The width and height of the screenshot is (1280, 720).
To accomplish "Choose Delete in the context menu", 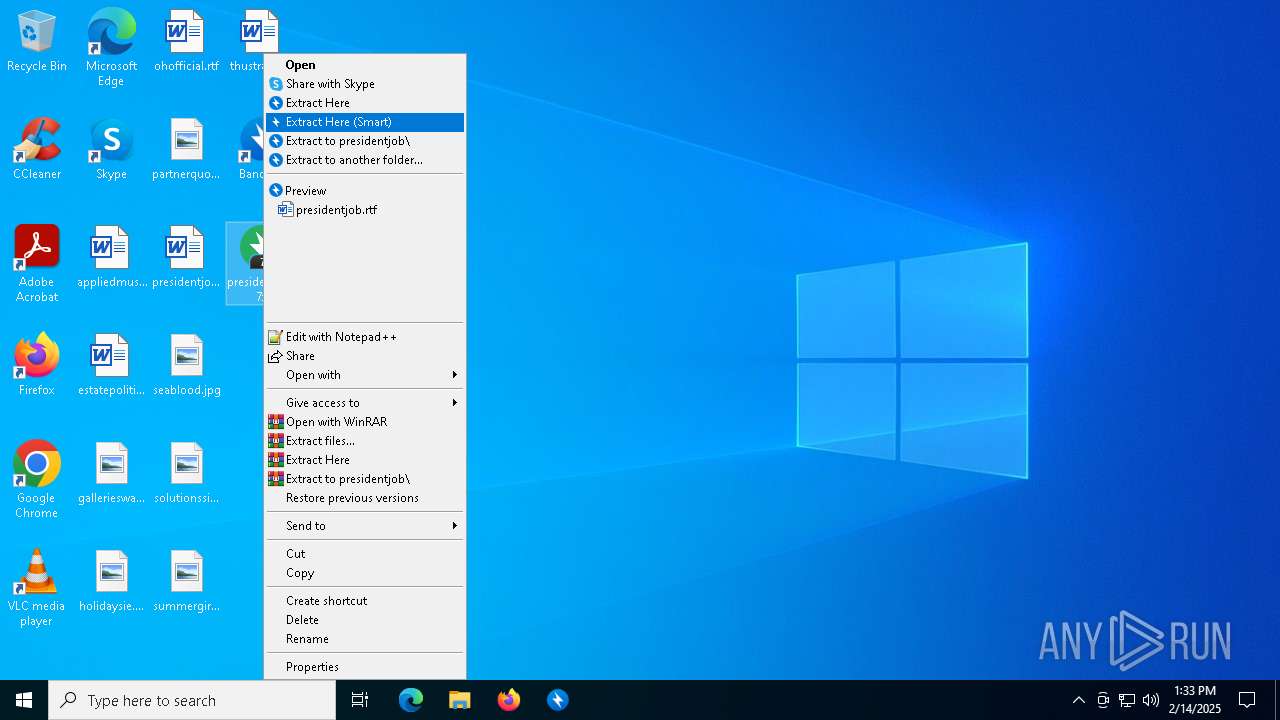I will coord(365,620).
